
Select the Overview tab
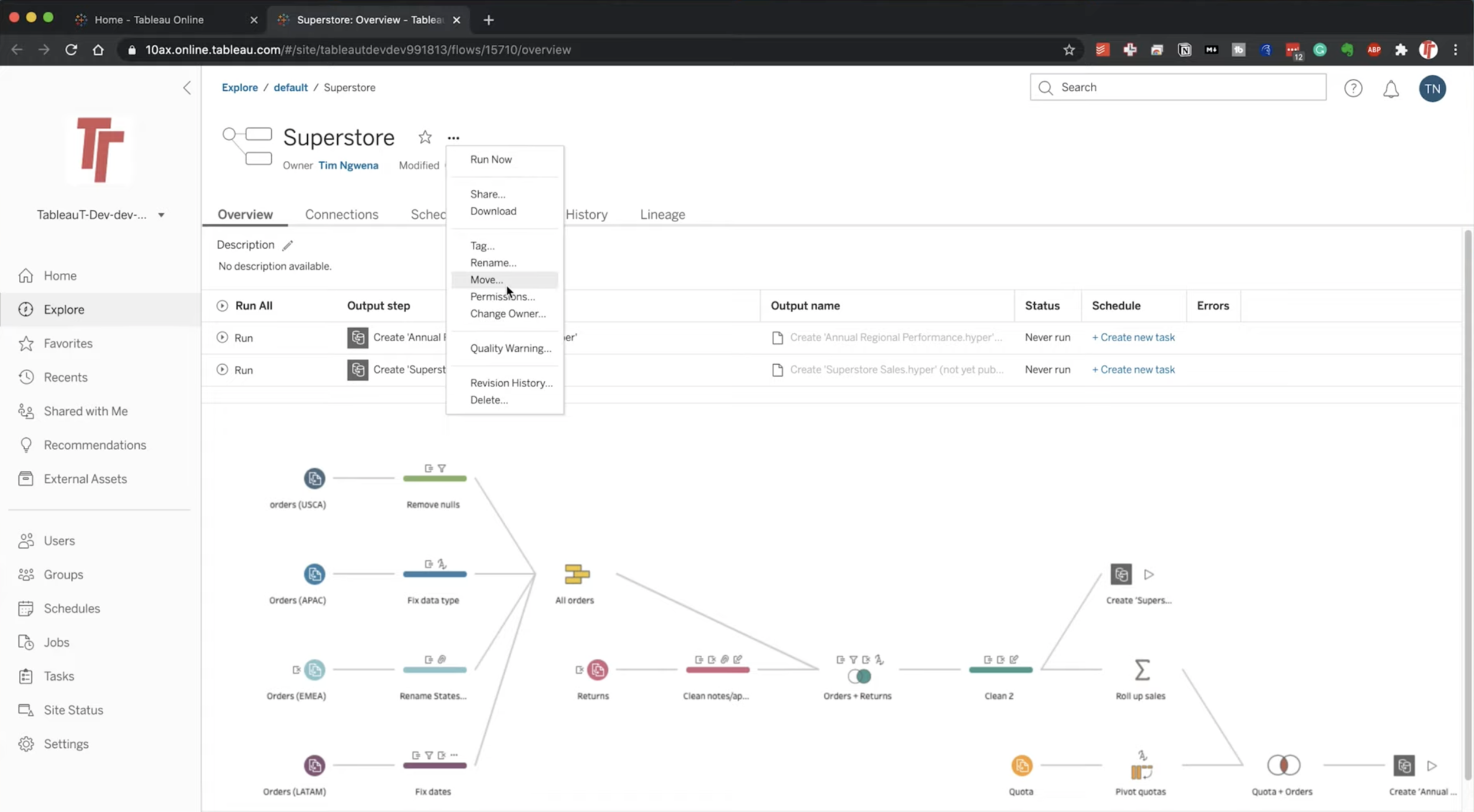point(245,214)
